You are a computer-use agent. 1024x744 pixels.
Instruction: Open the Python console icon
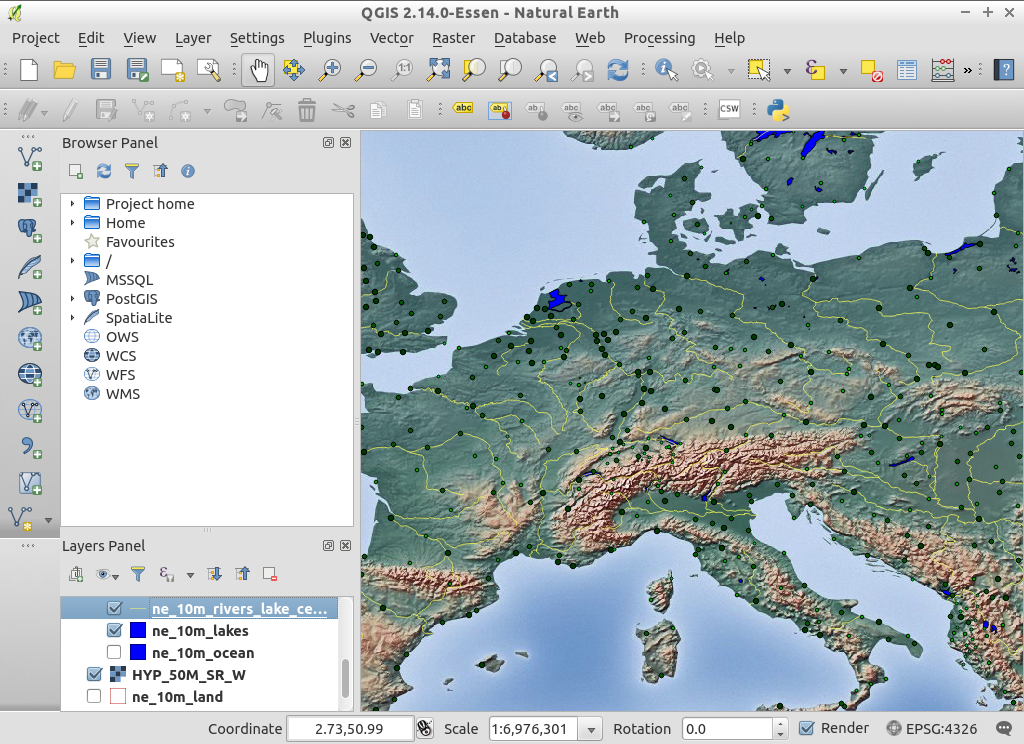[778, 110]
